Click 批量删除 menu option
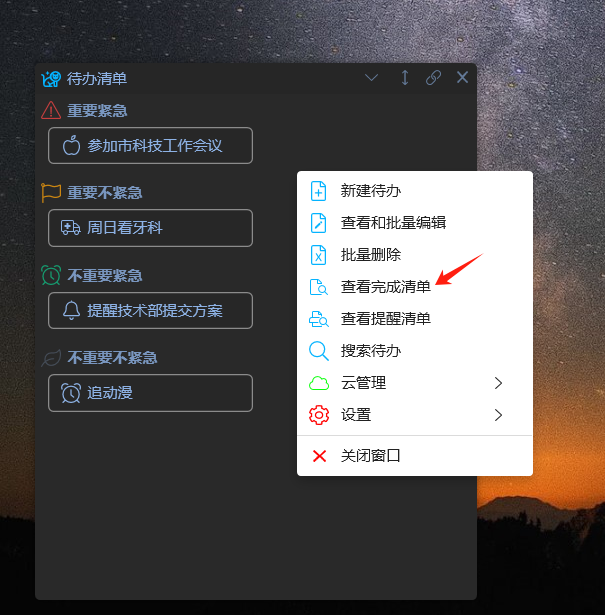The width and height of the screenshot is (605, 615). pos(414,255)
